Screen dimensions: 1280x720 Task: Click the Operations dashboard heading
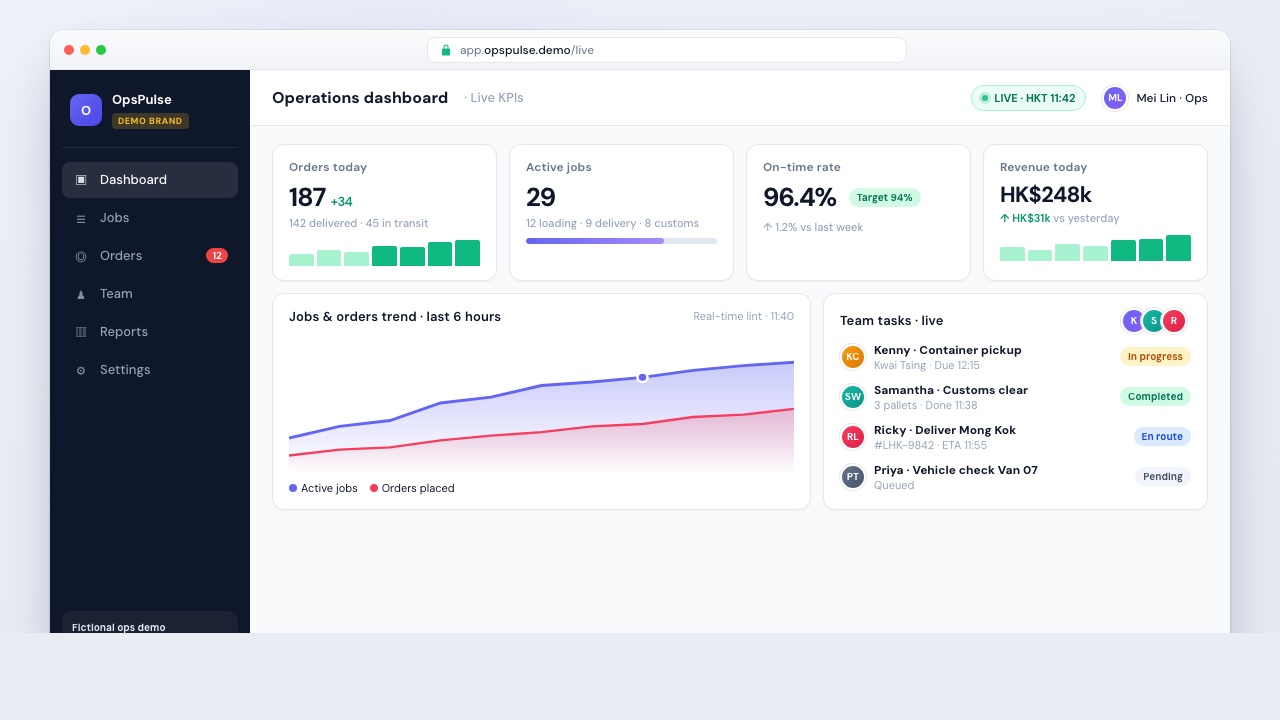pos(360,98)
